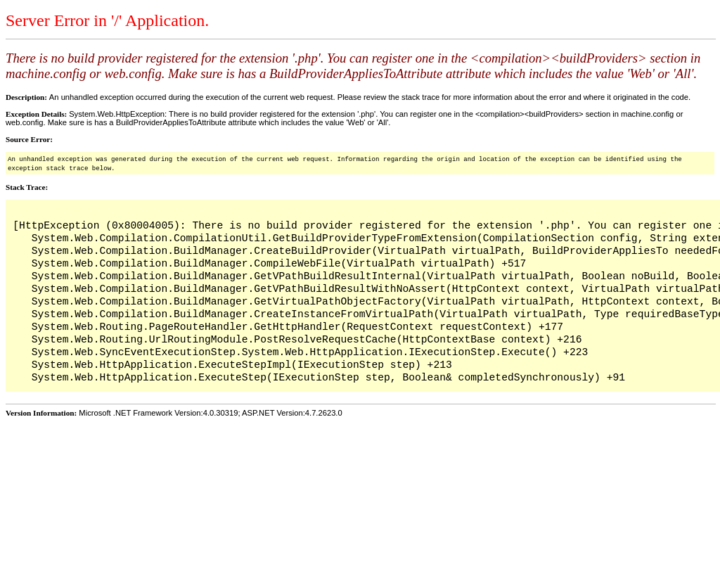Click the "Source Error:" label

click(x=29, y=140)
